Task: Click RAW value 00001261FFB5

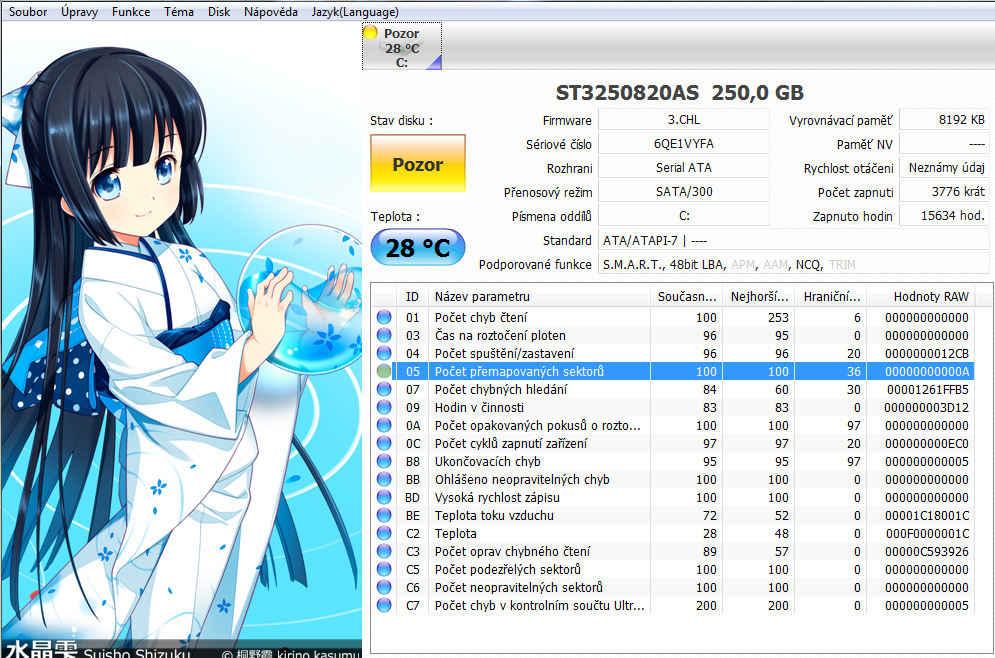Action: 928,389
